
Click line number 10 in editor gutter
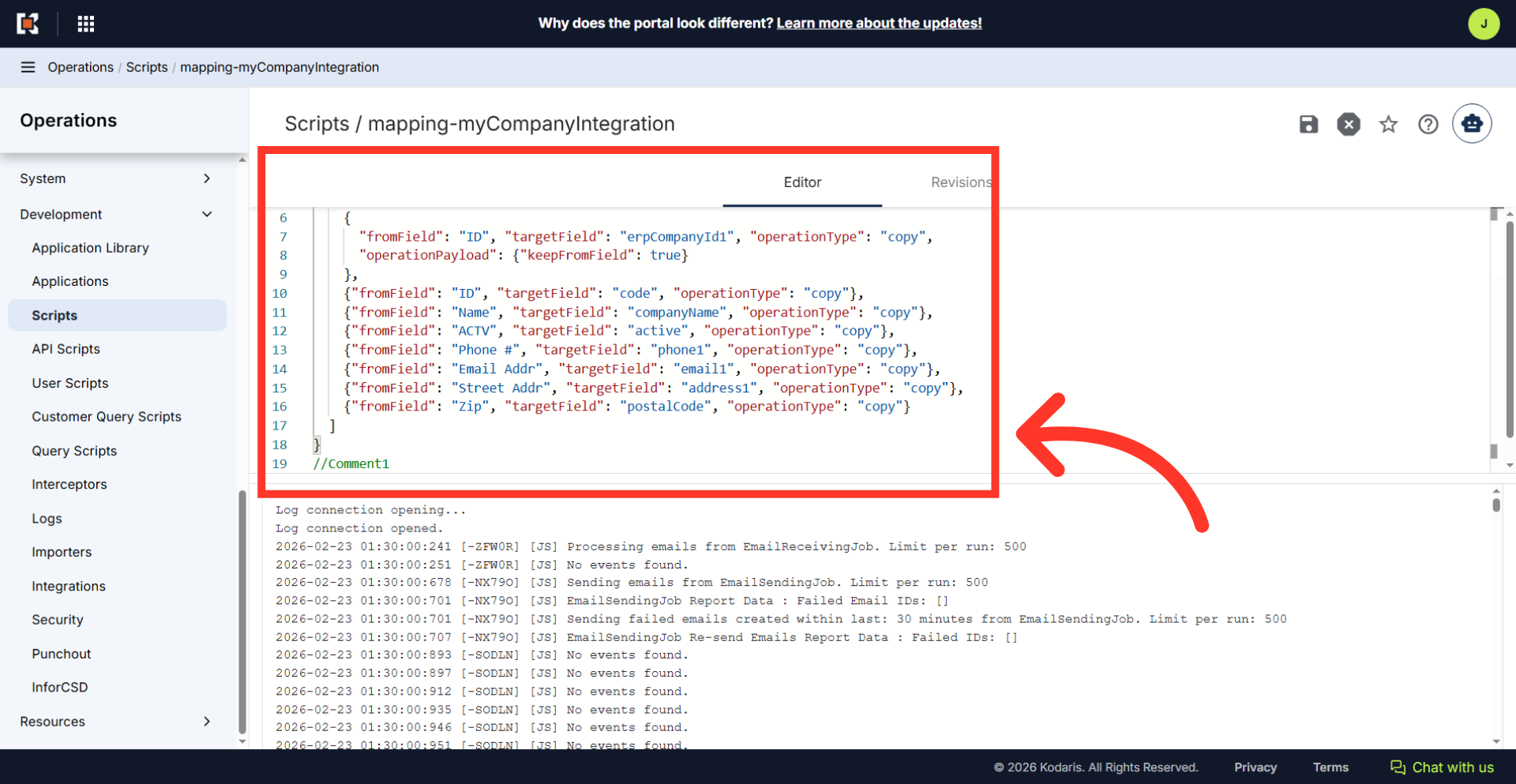point(280,294)
